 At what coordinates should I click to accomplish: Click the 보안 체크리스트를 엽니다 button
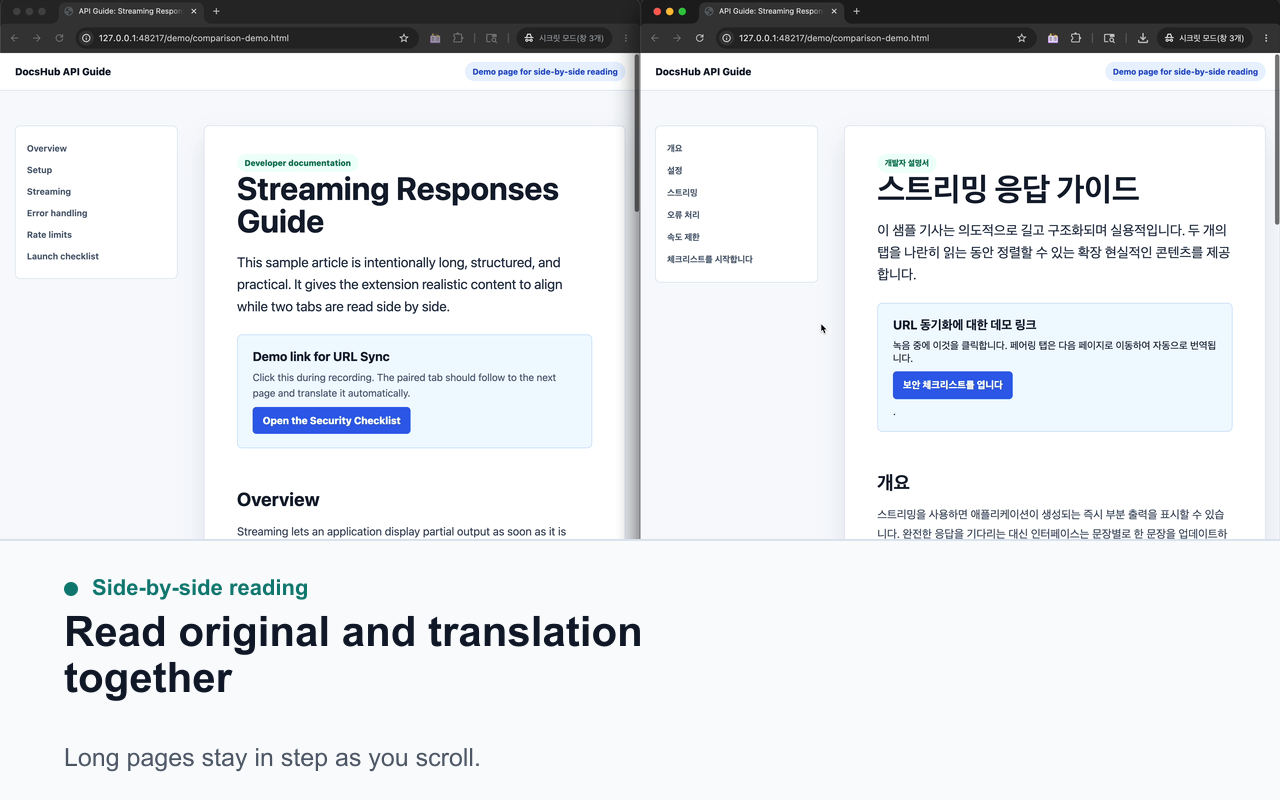tap(952, 385)
